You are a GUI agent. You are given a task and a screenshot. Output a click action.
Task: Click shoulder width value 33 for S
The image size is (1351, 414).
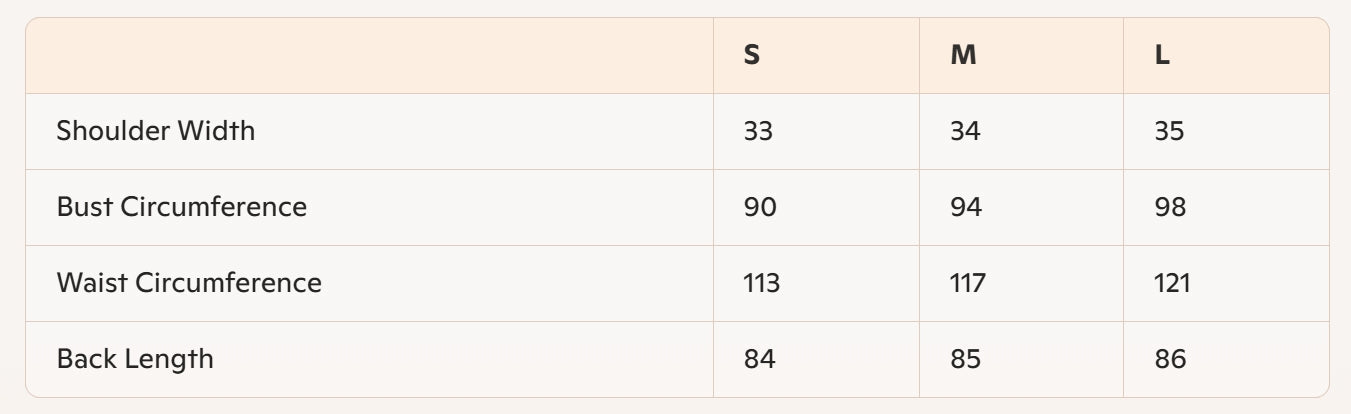758,131
